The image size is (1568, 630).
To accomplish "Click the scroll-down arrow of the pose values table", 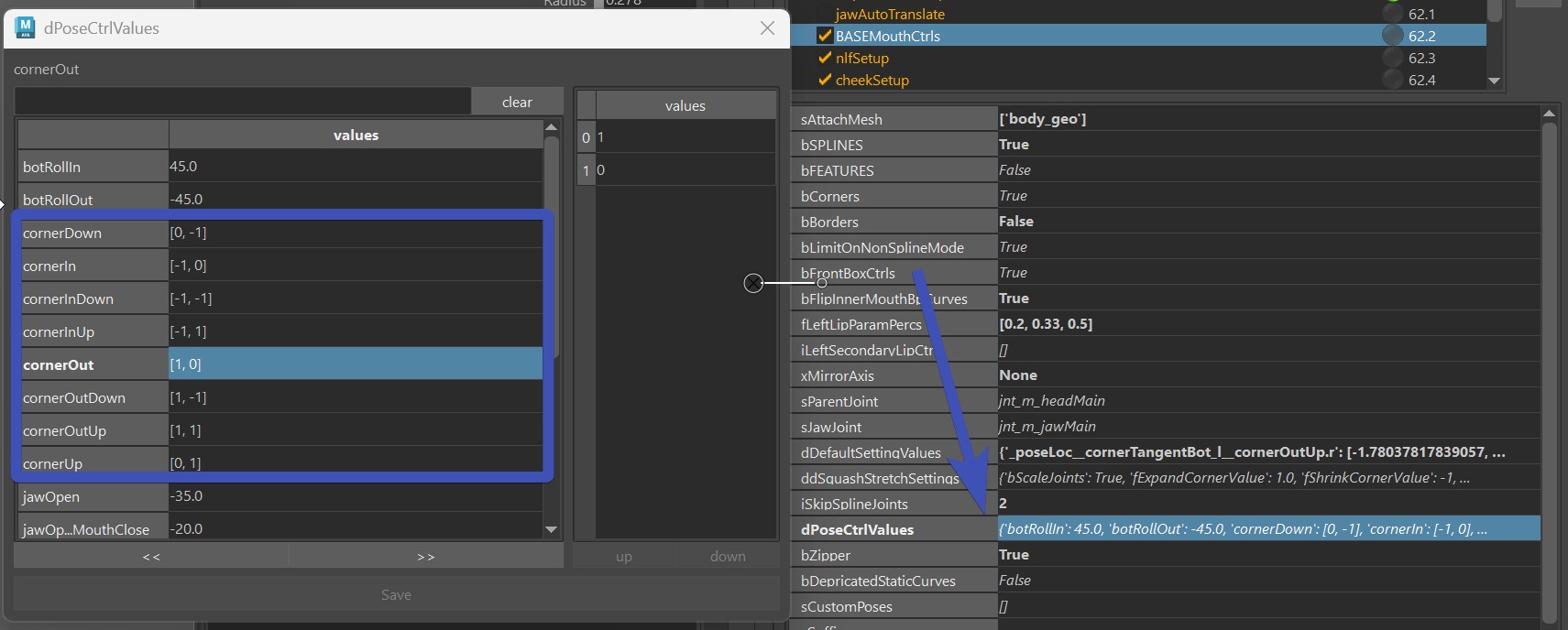I will coord(551,529).
